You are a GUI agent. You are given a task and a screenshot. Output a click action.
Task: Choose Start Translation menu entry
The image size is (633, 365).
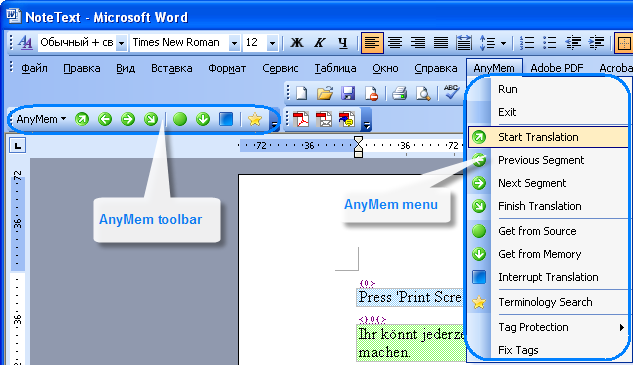click(x=548, y=137)
